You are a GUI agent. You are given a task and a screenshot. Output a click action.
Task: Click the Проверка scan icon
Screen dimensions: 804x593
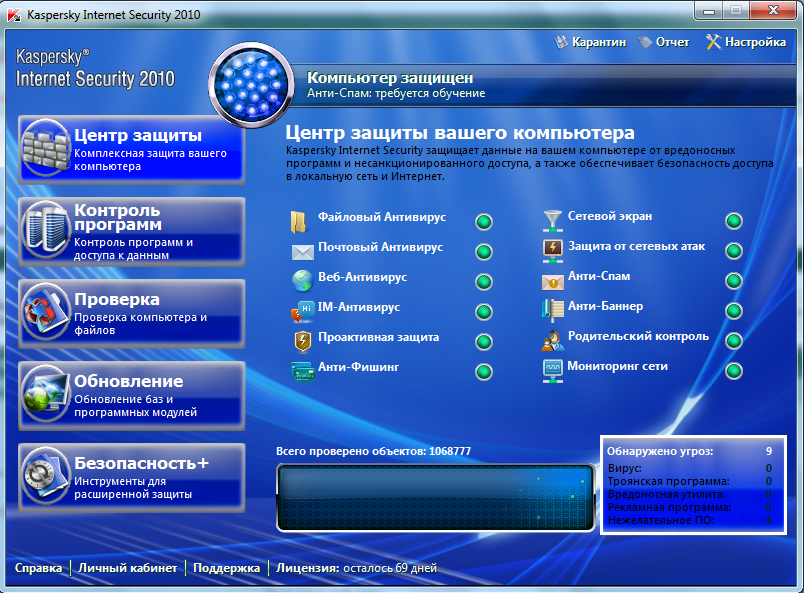pos(46,312)
